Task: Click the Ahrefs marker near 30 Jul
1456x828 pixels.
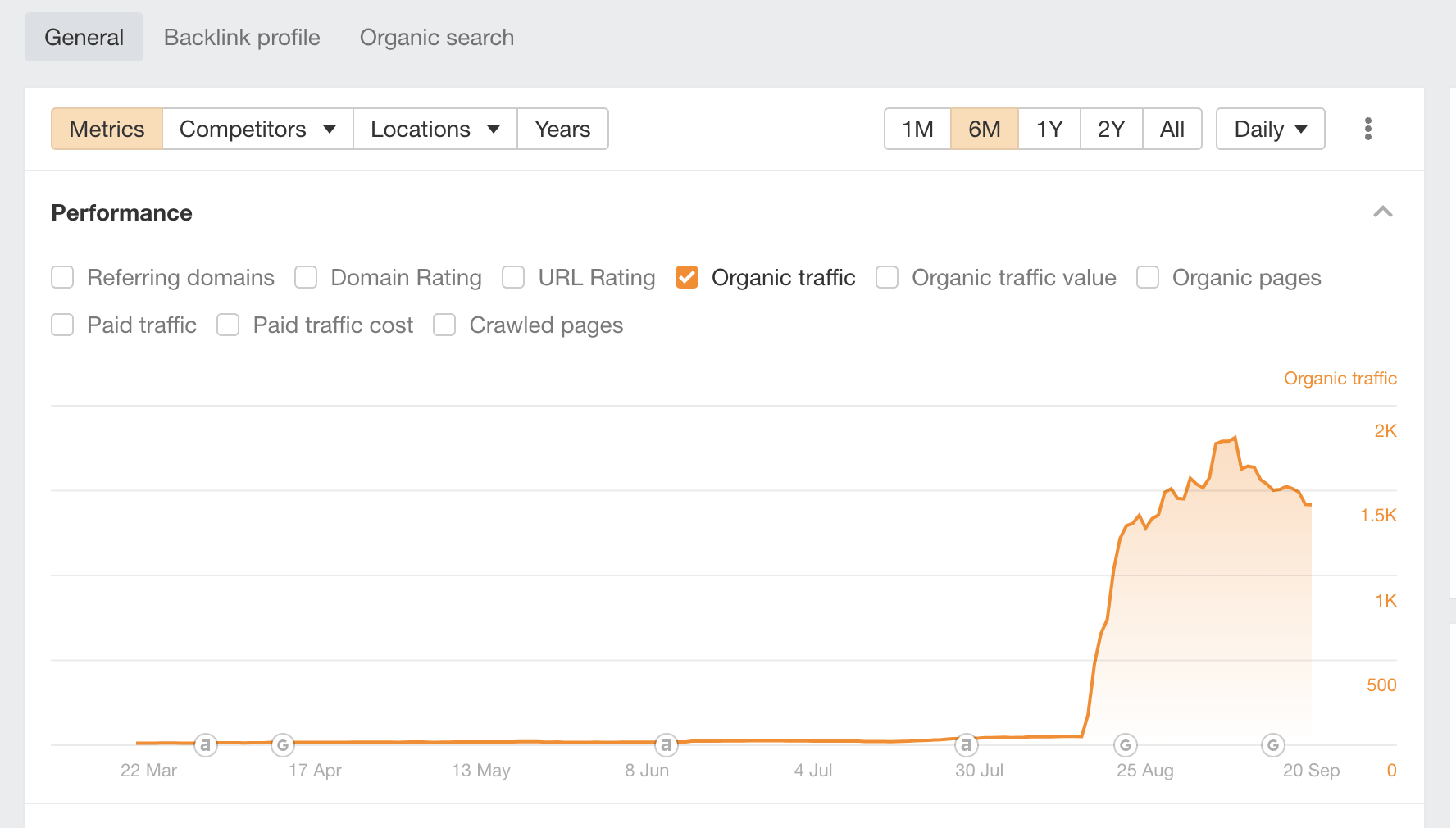Action: coord(967,744)
